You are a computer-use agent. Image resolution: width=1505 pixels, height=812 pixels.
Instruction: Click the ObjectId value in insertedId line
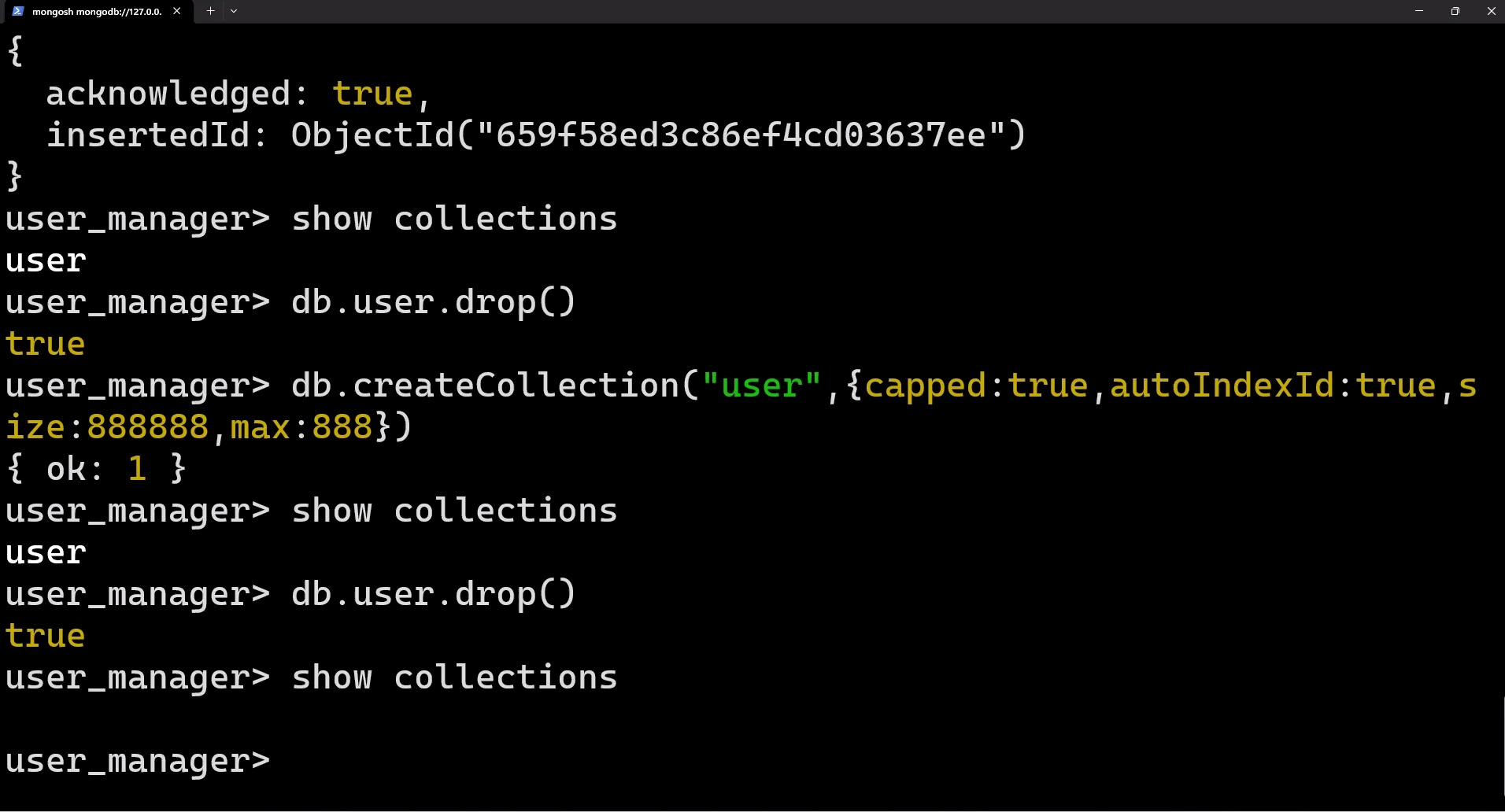[x=658, y=135]
